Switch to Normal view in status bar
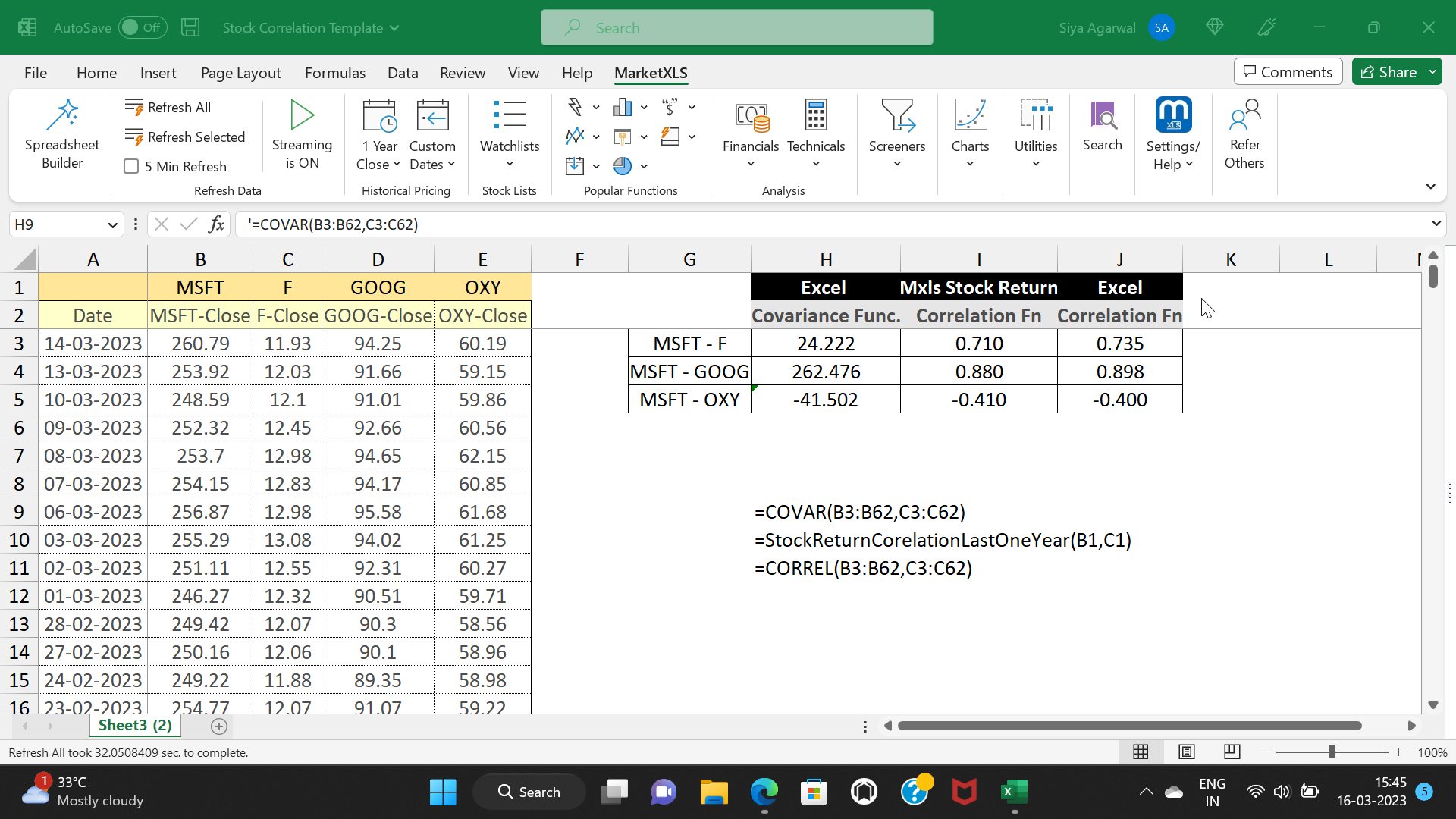 coord(1141,752)
